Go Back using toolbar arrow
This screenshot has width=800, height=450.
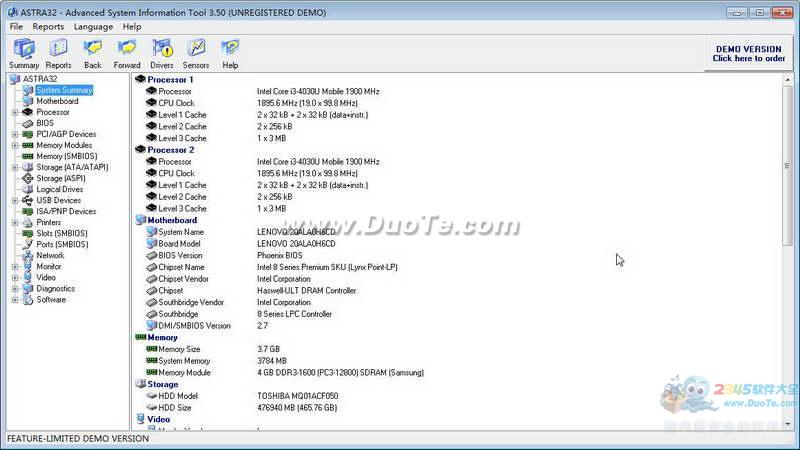click(93, 54)
